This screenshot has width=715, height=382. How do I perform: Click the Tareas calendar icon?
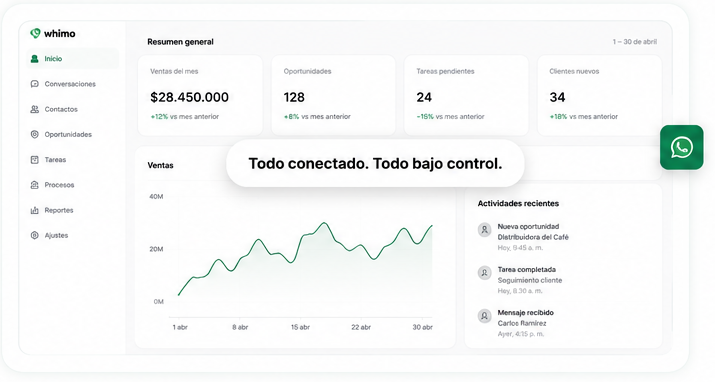(34, 160)
